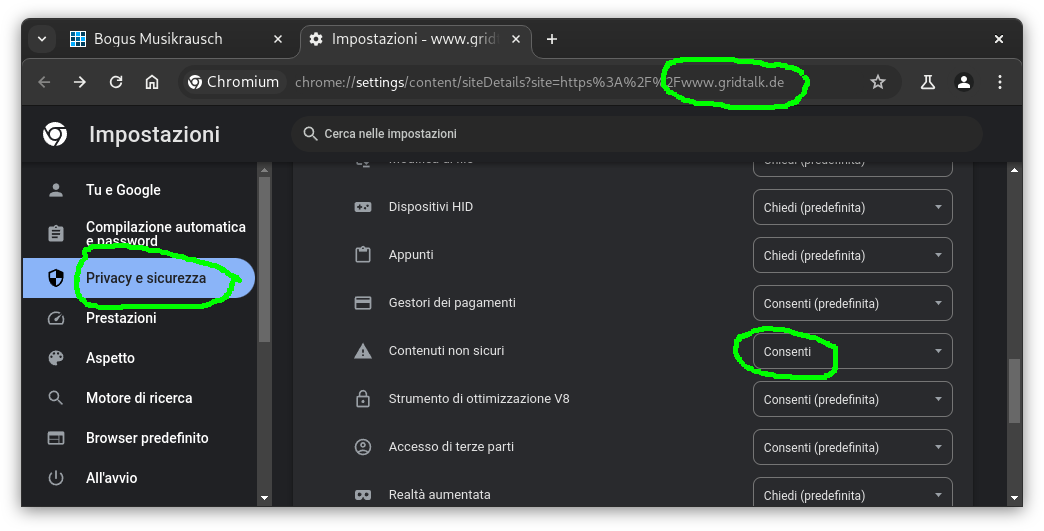
Task: Change the Contenuti non sicuri dropdown
Action: click(x=852, y=351)
